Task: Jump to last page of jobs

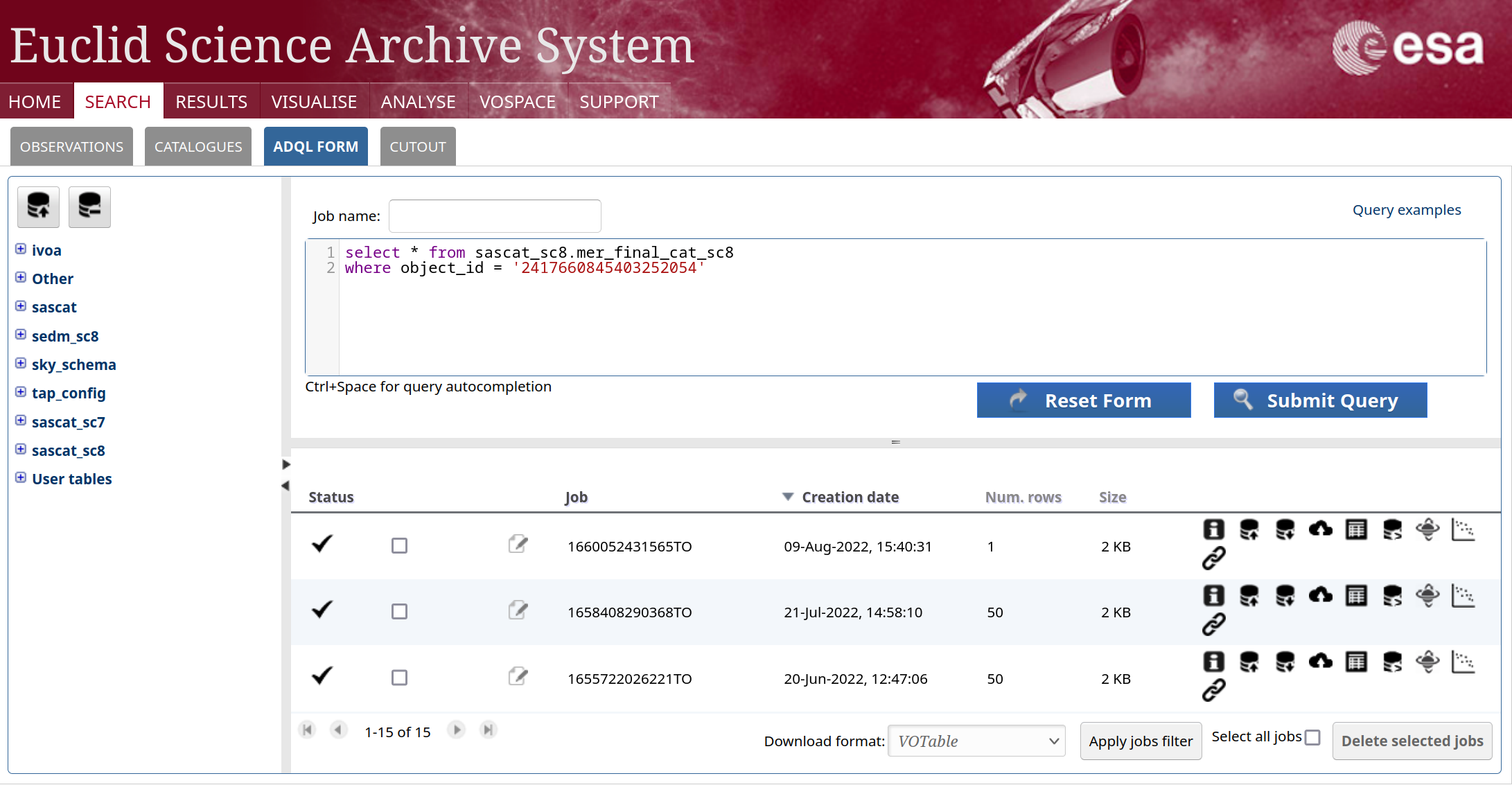Action: pyautogui.click(x=489, y=730)
